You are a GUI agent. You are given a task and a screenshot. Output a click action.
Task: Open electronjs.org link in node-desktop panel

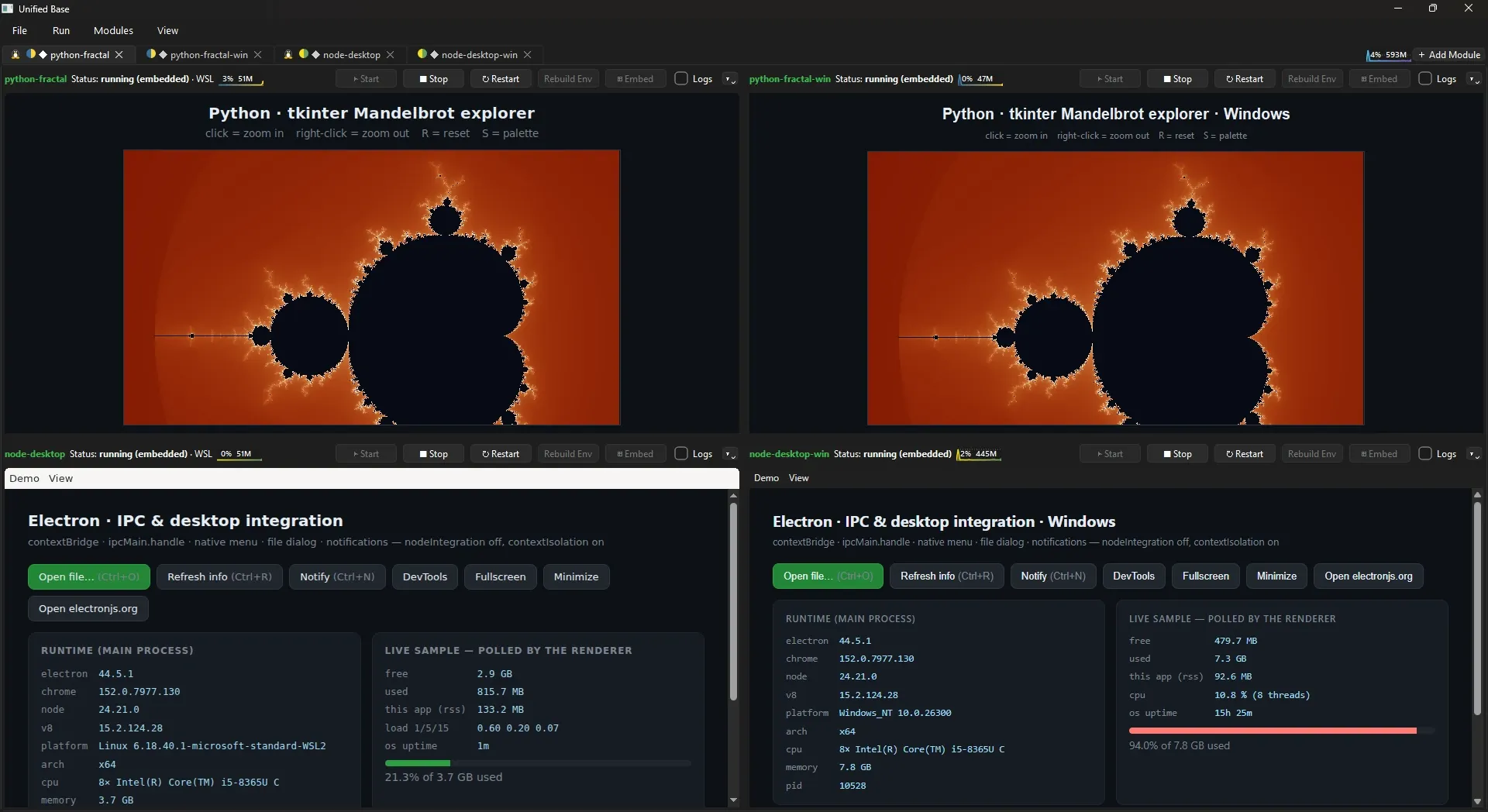click(x=88, y=609)
